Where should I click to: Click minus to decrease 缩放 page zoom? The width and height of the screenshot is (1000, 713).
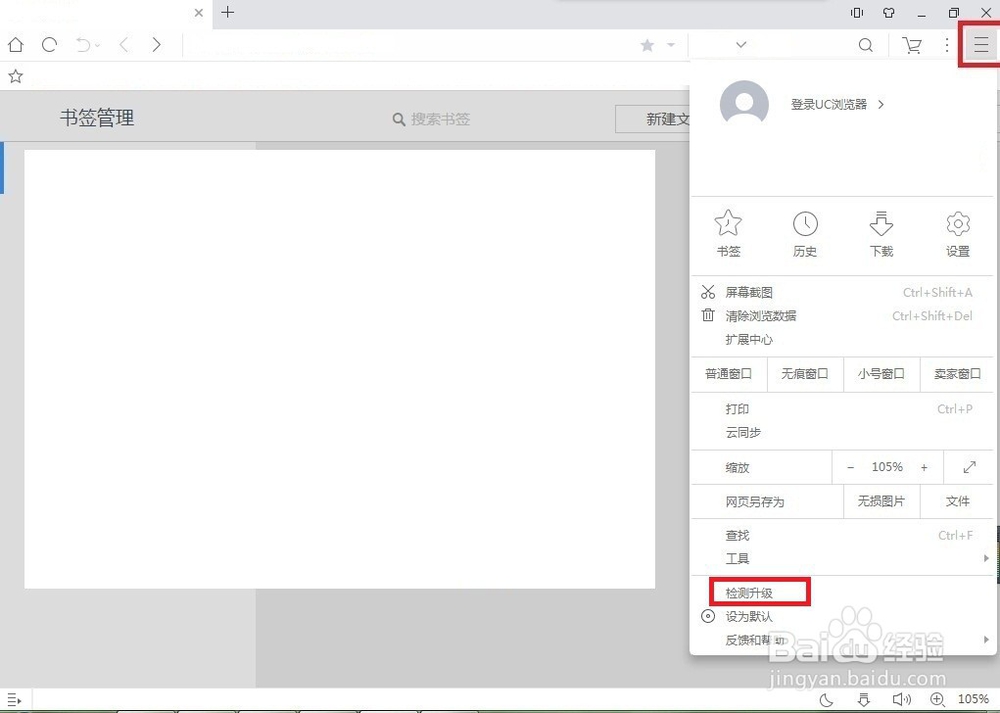click(851, 466)
